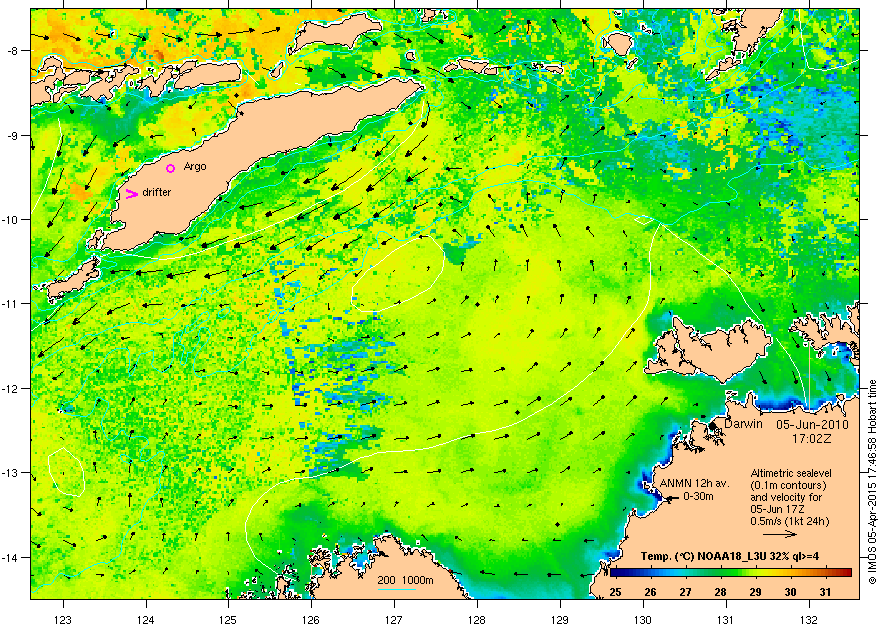880x630 pixels.
Task: Click the '200 1000m' contour legend text
Action: [405, 580]
